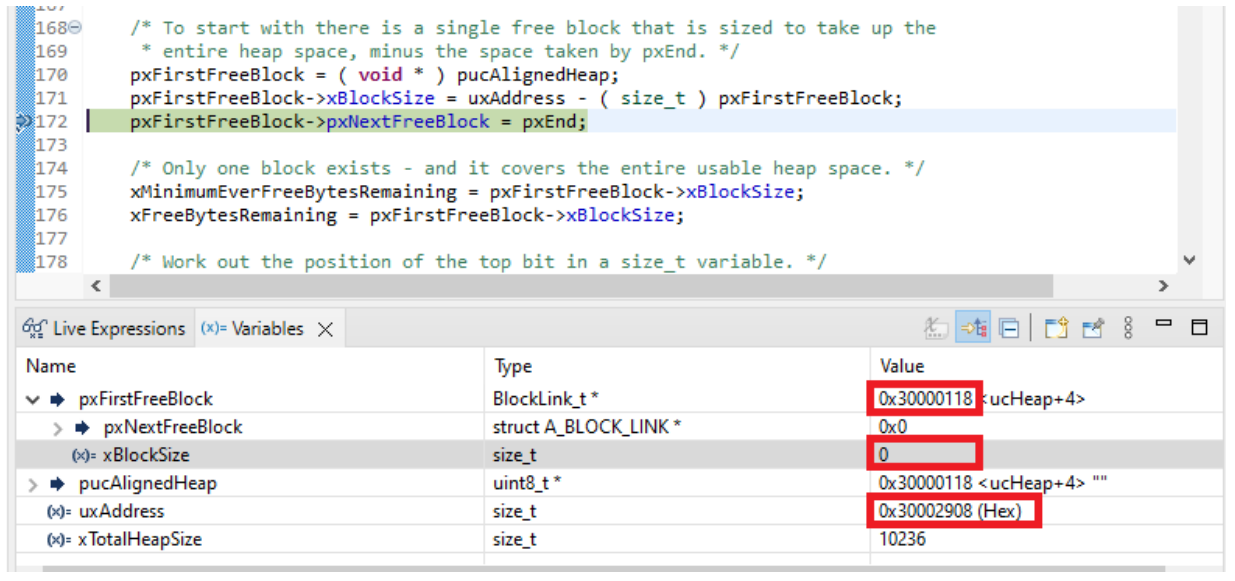
Task: Click the struct A_BLOCK_LINK * type cell
Action: click(588, 428)
